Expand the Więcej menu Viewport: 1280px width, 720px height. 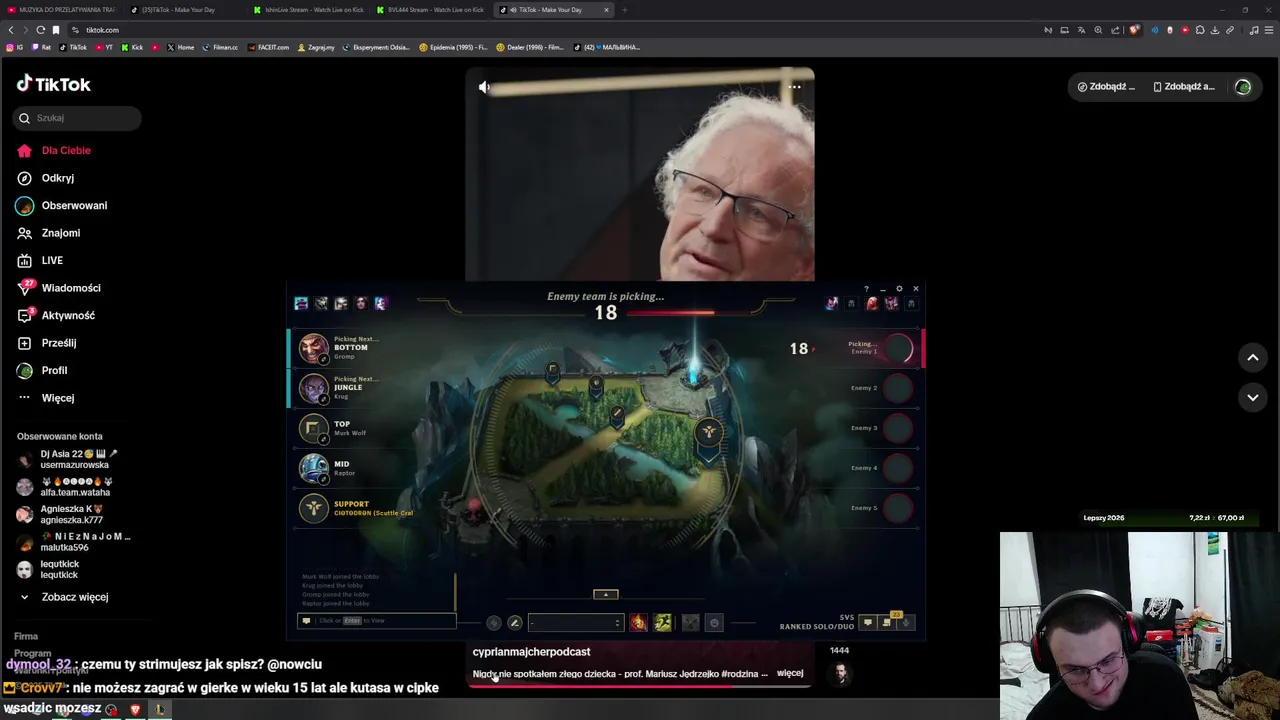click(x=46, y=398)
